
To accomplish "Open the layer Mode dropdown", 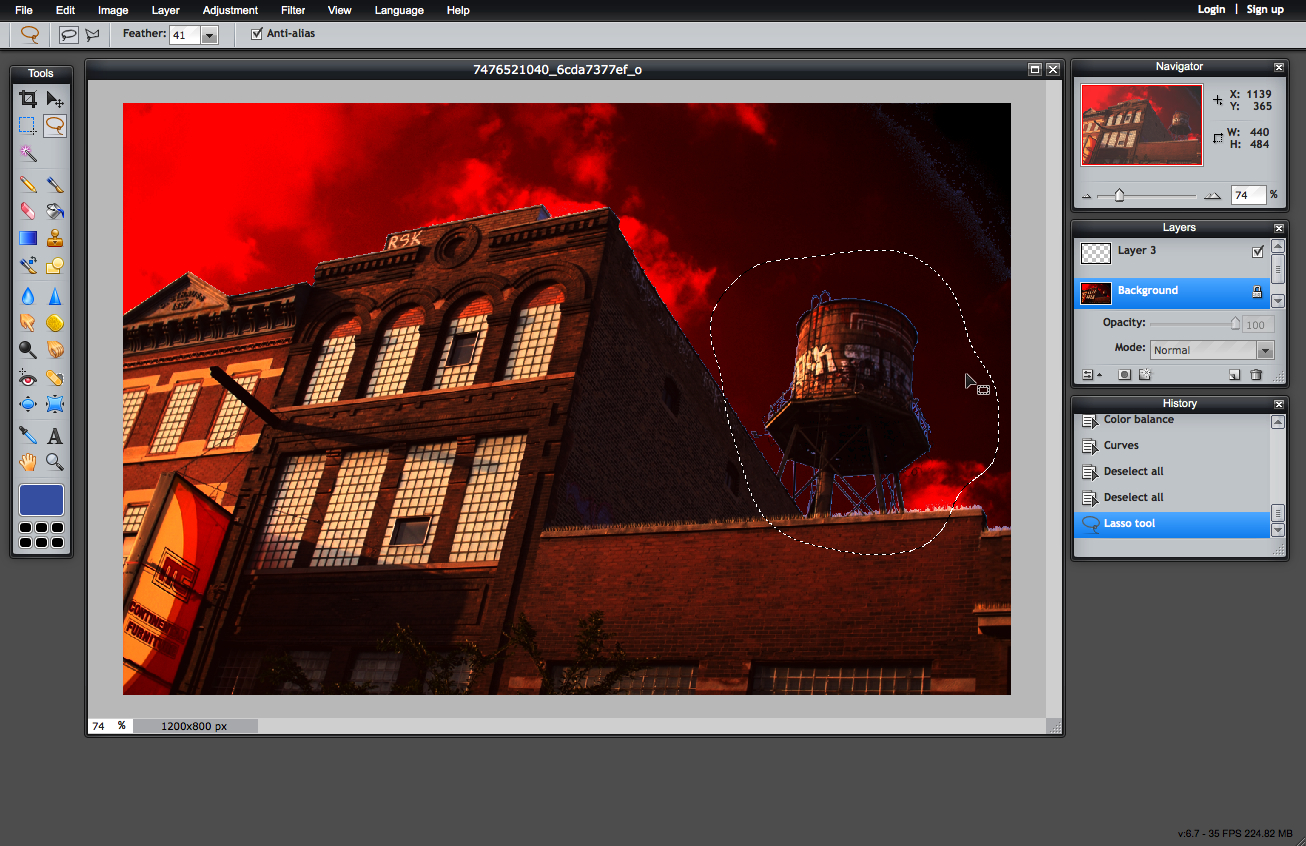I will [x=1212, y=350].
